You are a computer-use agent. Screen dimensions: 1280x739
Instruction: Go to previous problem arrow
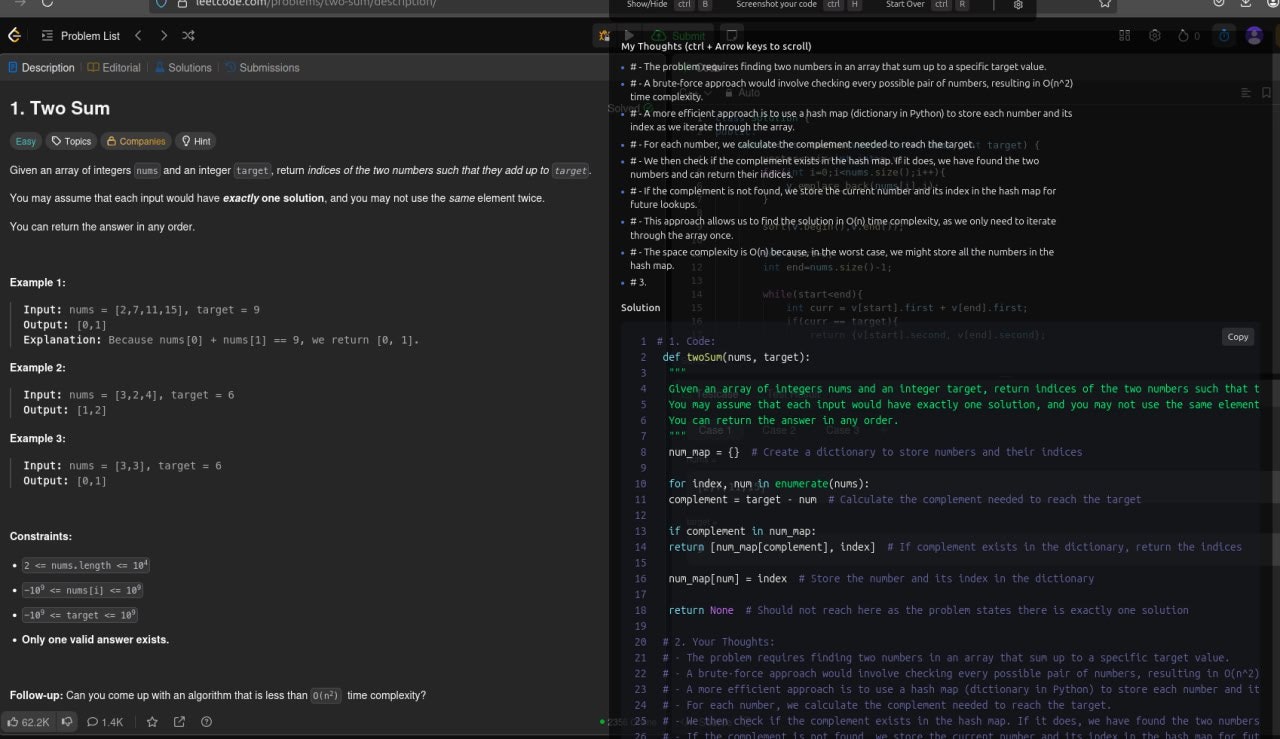(x=138, y=36)
